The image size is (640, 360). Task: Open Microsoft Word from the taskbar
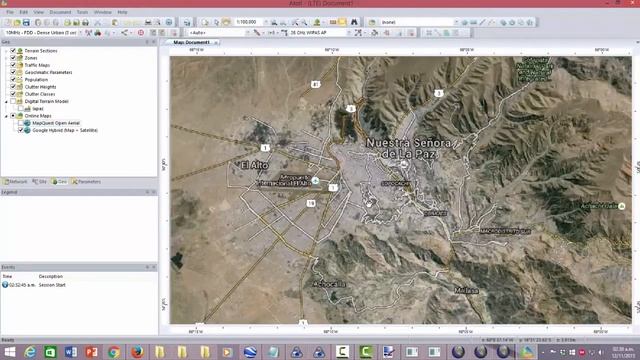coord(71,351)
